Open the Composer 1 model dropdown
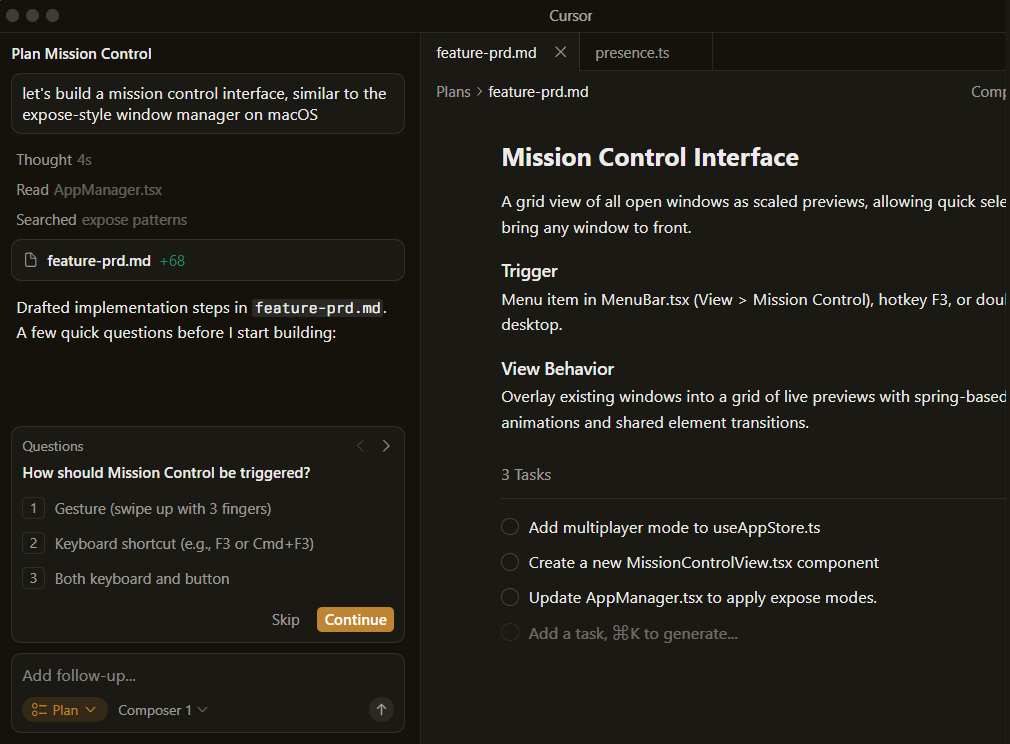 point(162,710)
